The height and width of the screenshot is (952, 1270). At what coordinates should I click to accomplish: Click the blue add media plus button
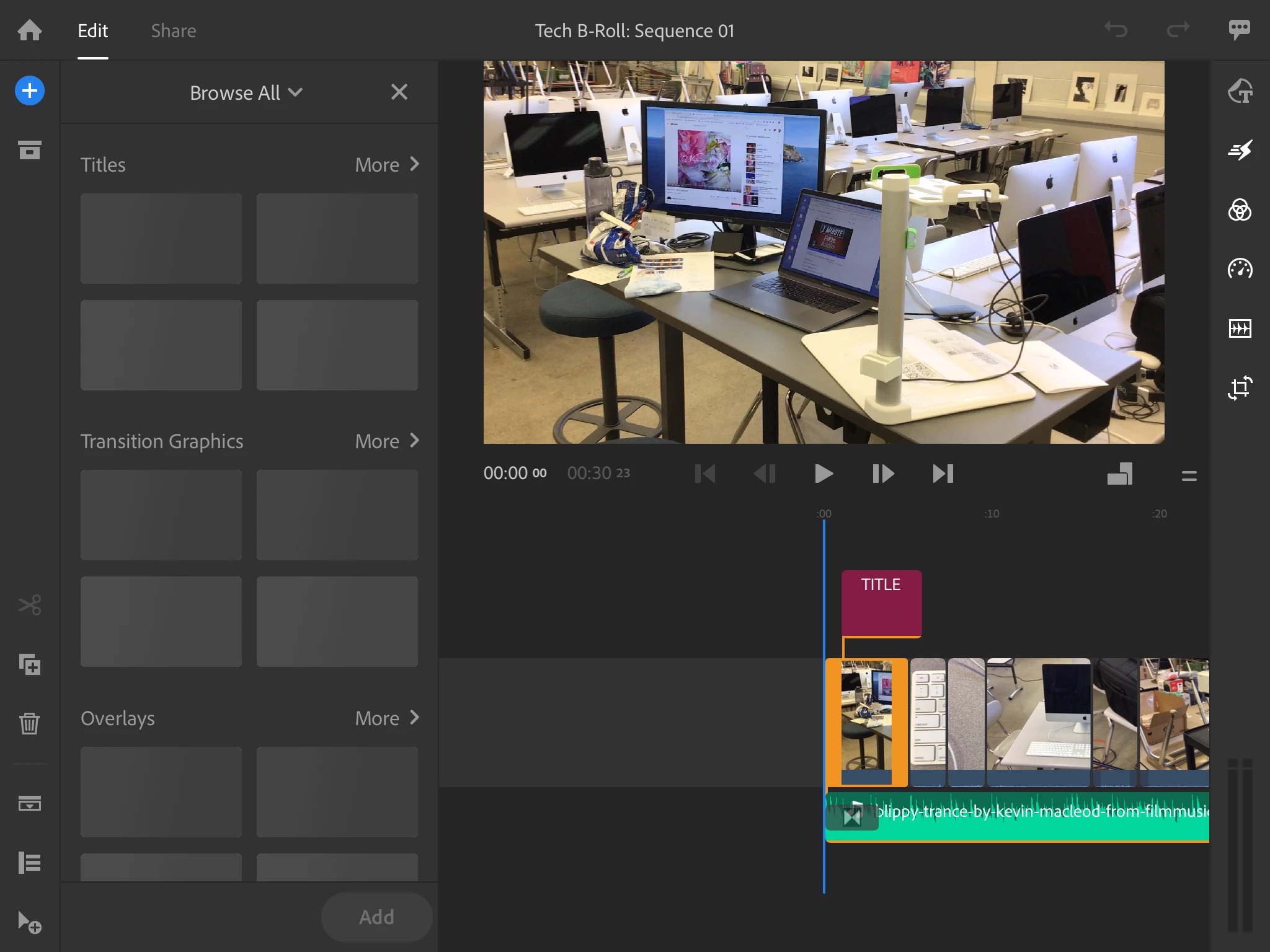point(29,91)
